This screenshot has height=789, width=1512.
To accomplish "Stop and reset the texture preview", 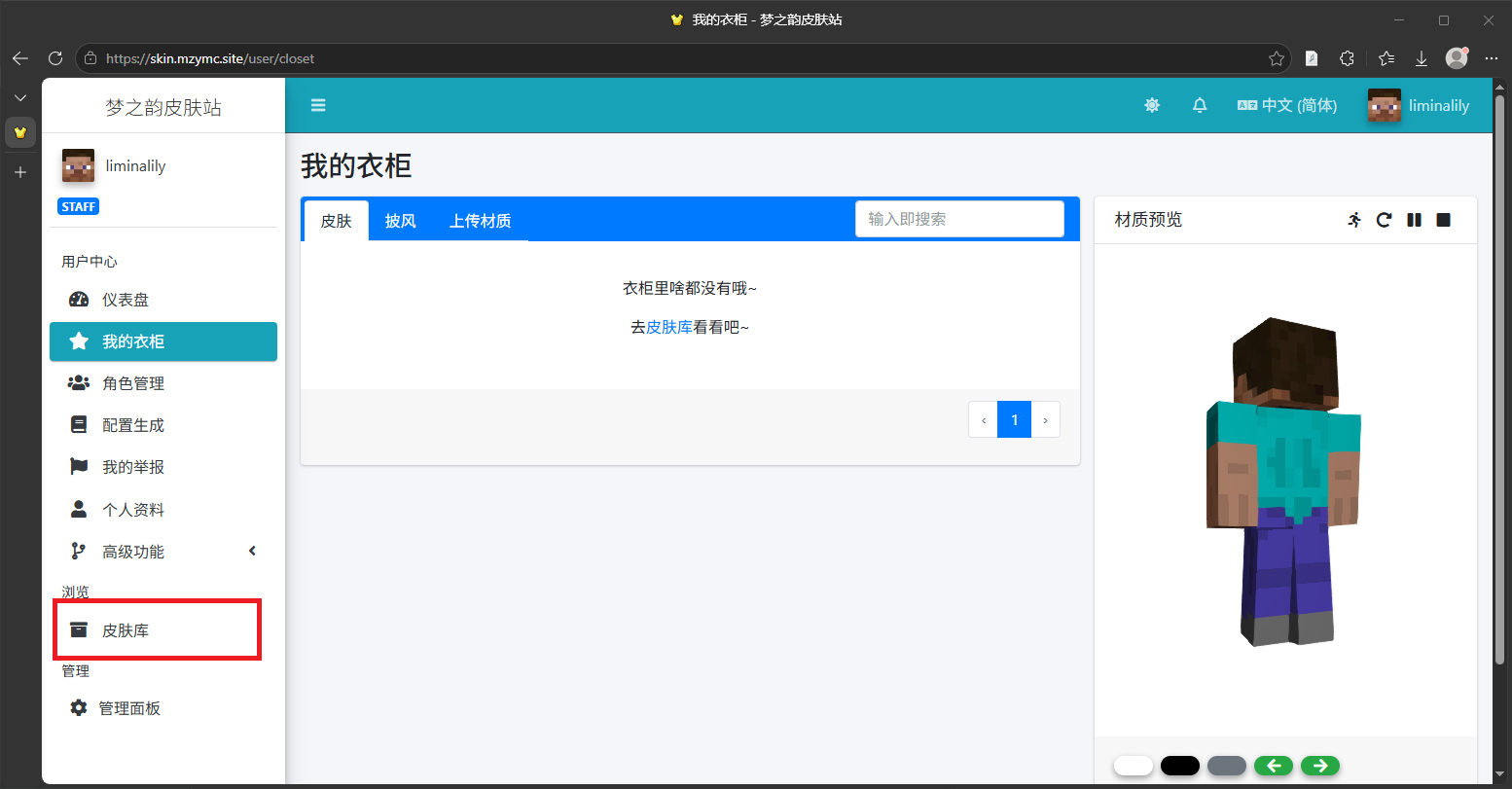I will [1444, 220].
